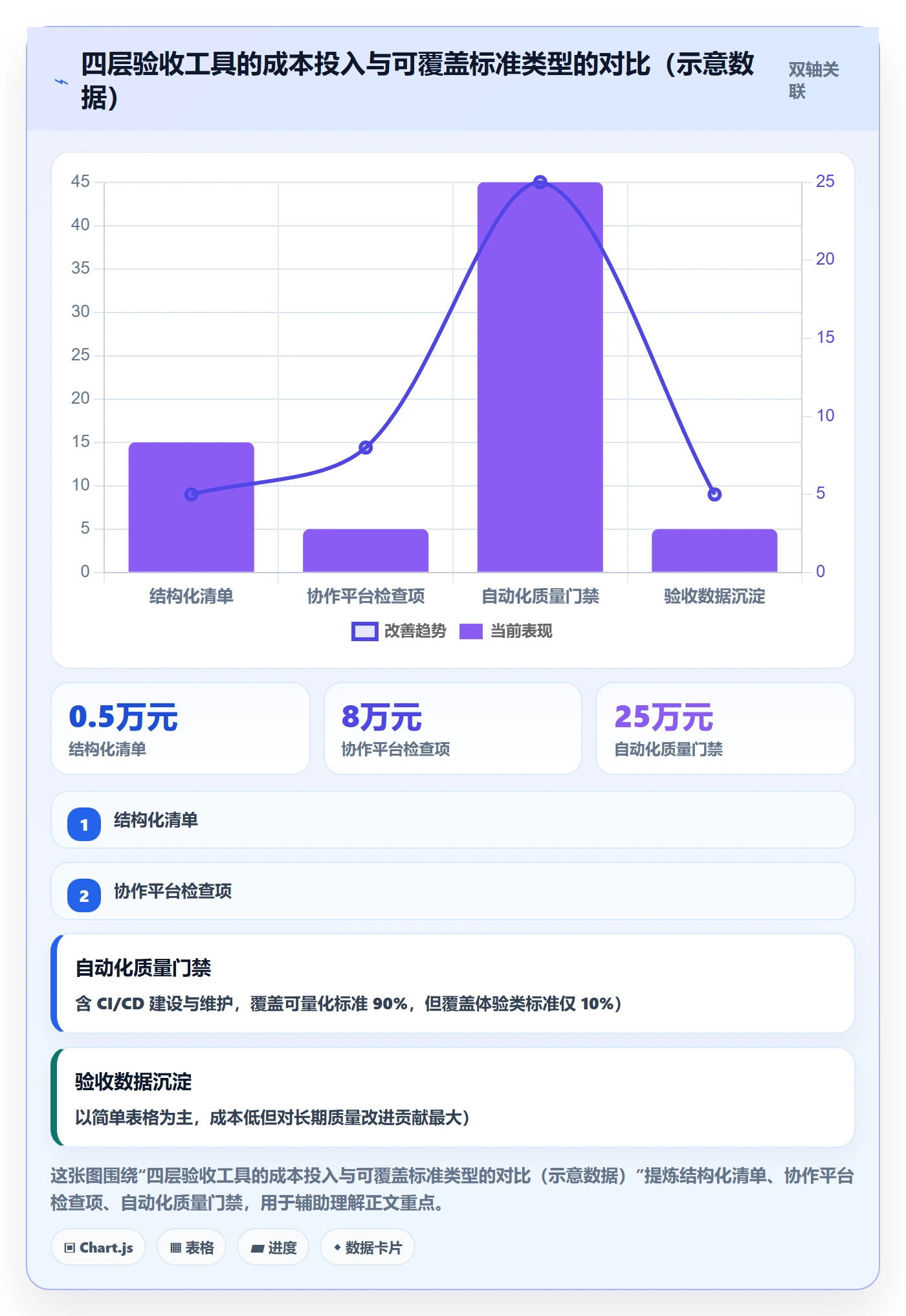Open the 验收数据沉淀 description card

click(x=453, y=1097)
